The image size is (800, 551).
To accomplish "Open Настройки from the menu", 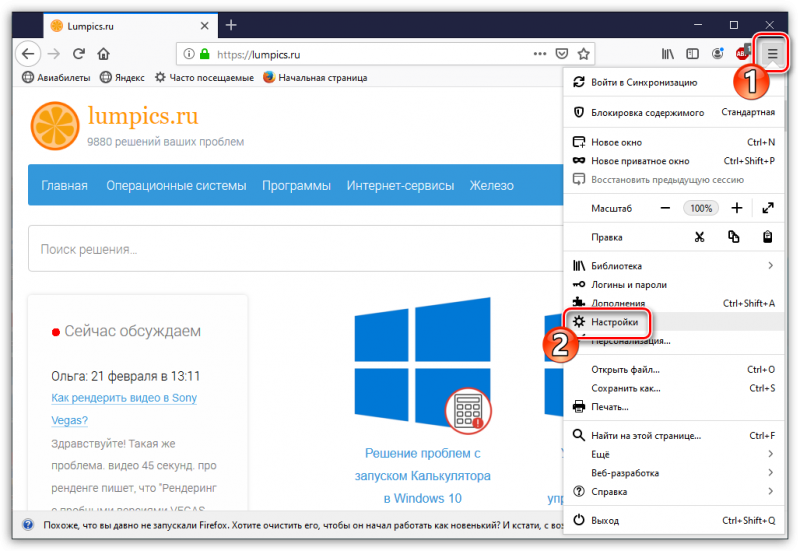I will click(673, 322).
